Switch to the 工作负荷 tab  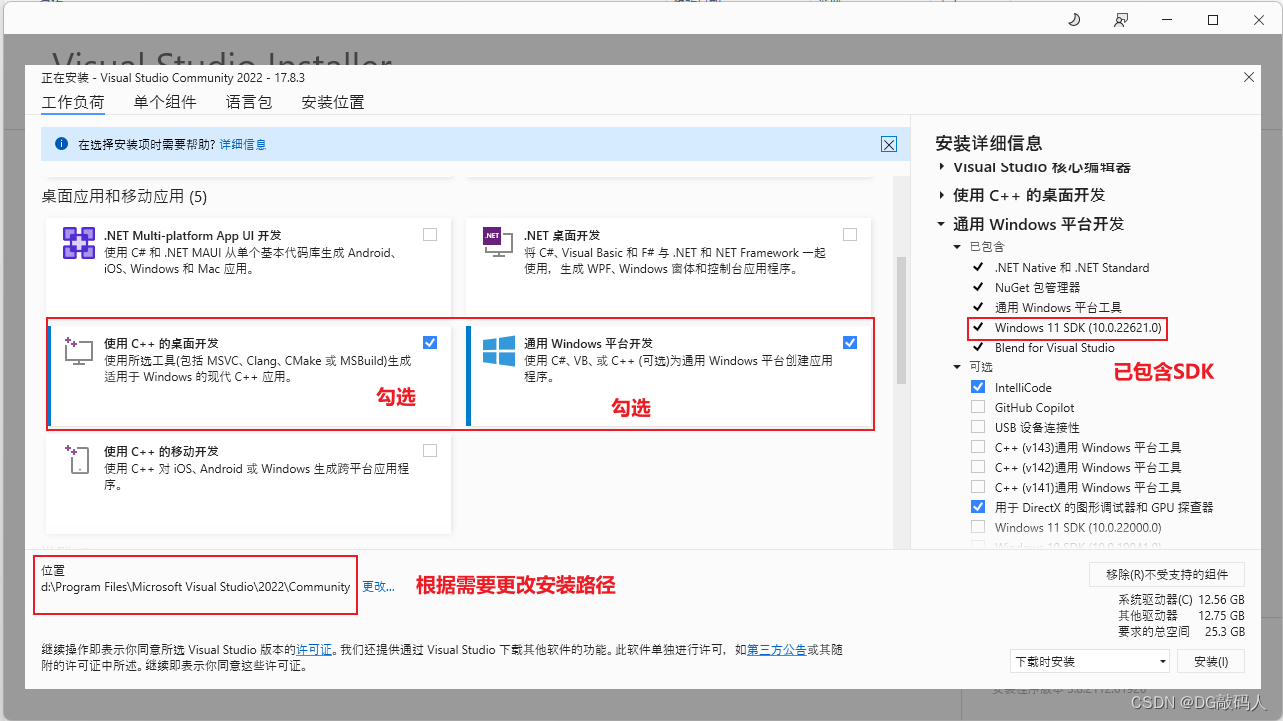(x=72, y=102)
